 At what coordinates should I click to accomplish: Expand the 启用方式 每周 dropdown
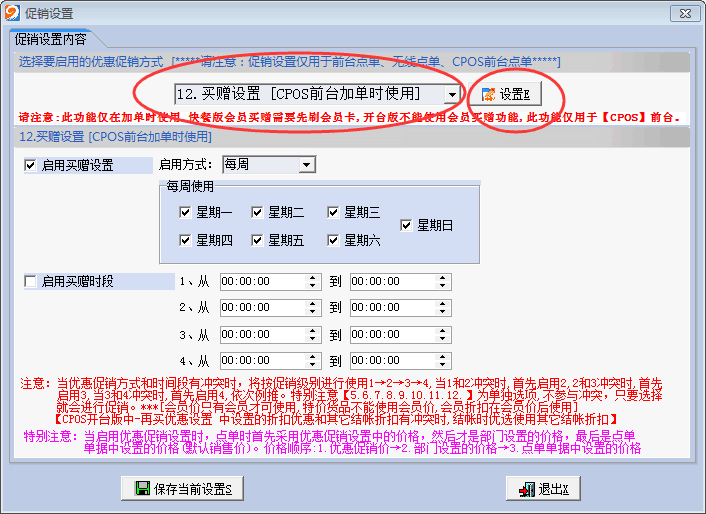pyautogui.click(x=306, y=165)
